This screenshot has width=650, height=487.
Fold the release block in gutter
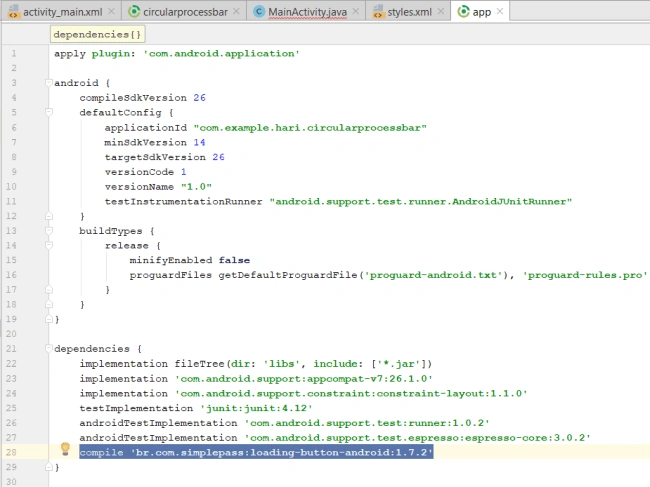[x=49, y=245]
